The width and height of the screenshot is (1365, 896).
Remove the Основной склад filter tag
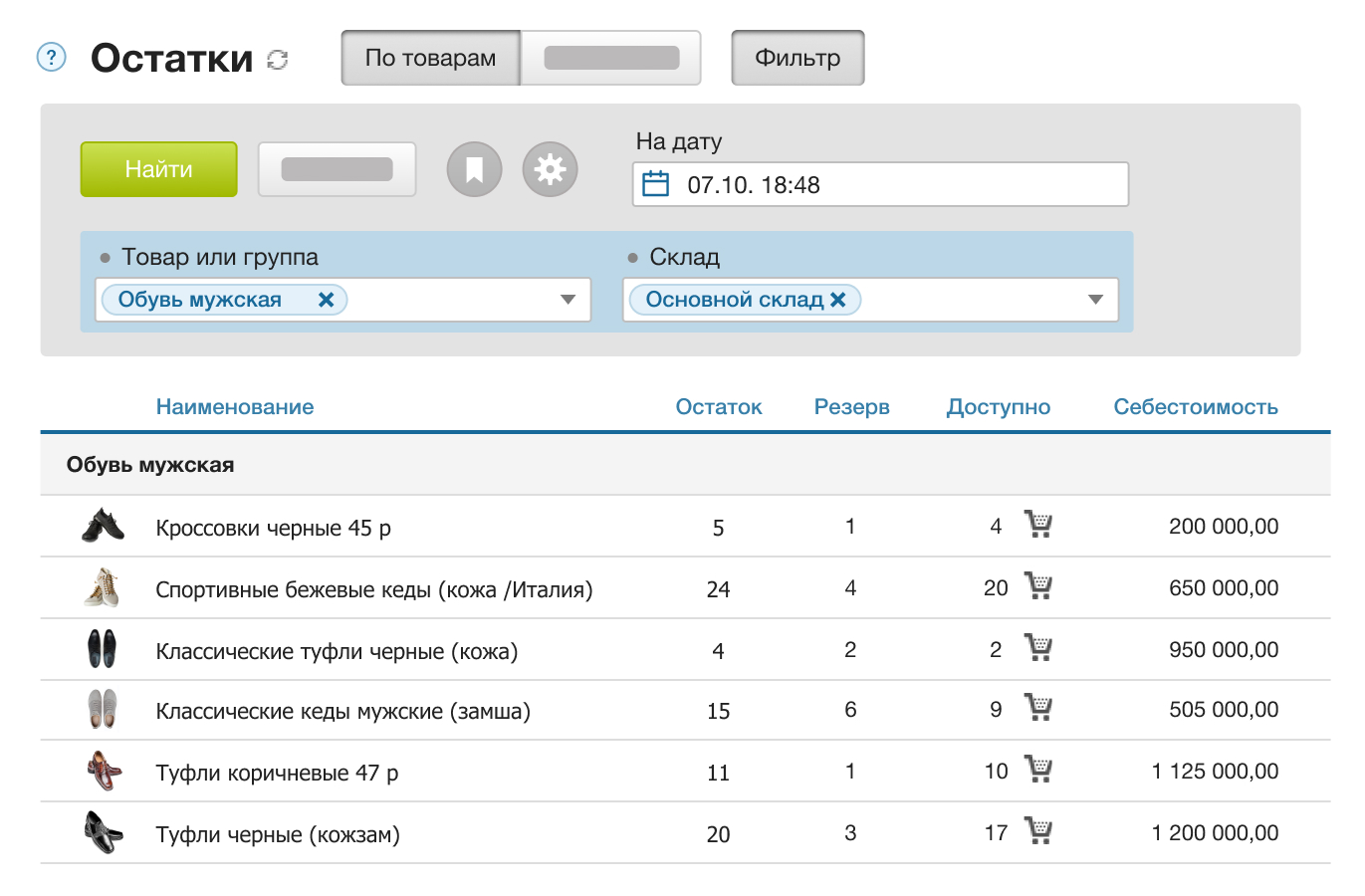click(838, 300)
